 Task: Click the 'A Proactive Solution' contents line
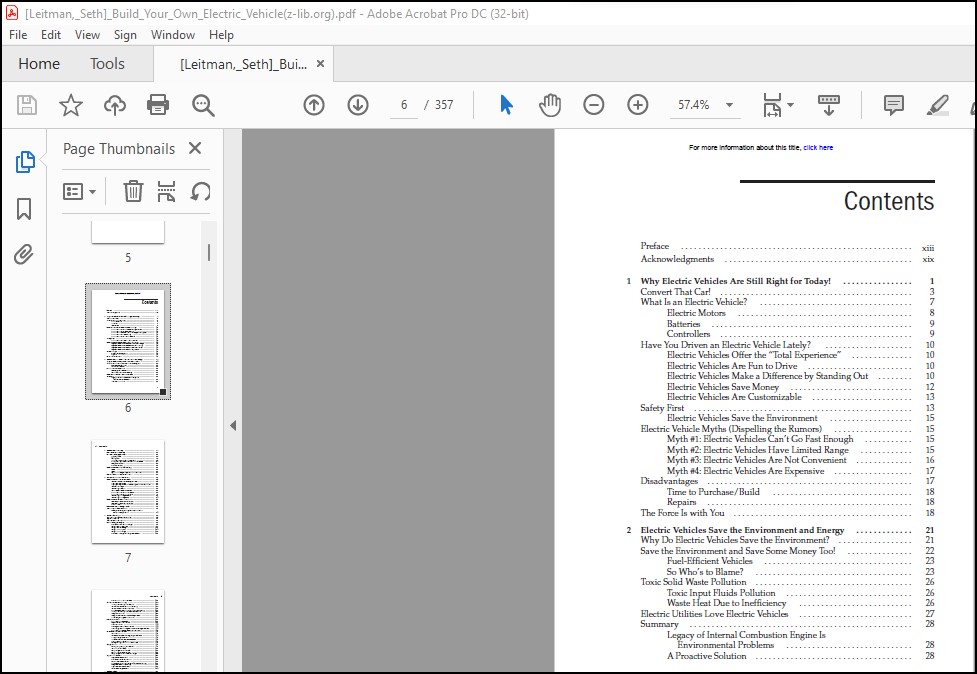pos(706,656)
